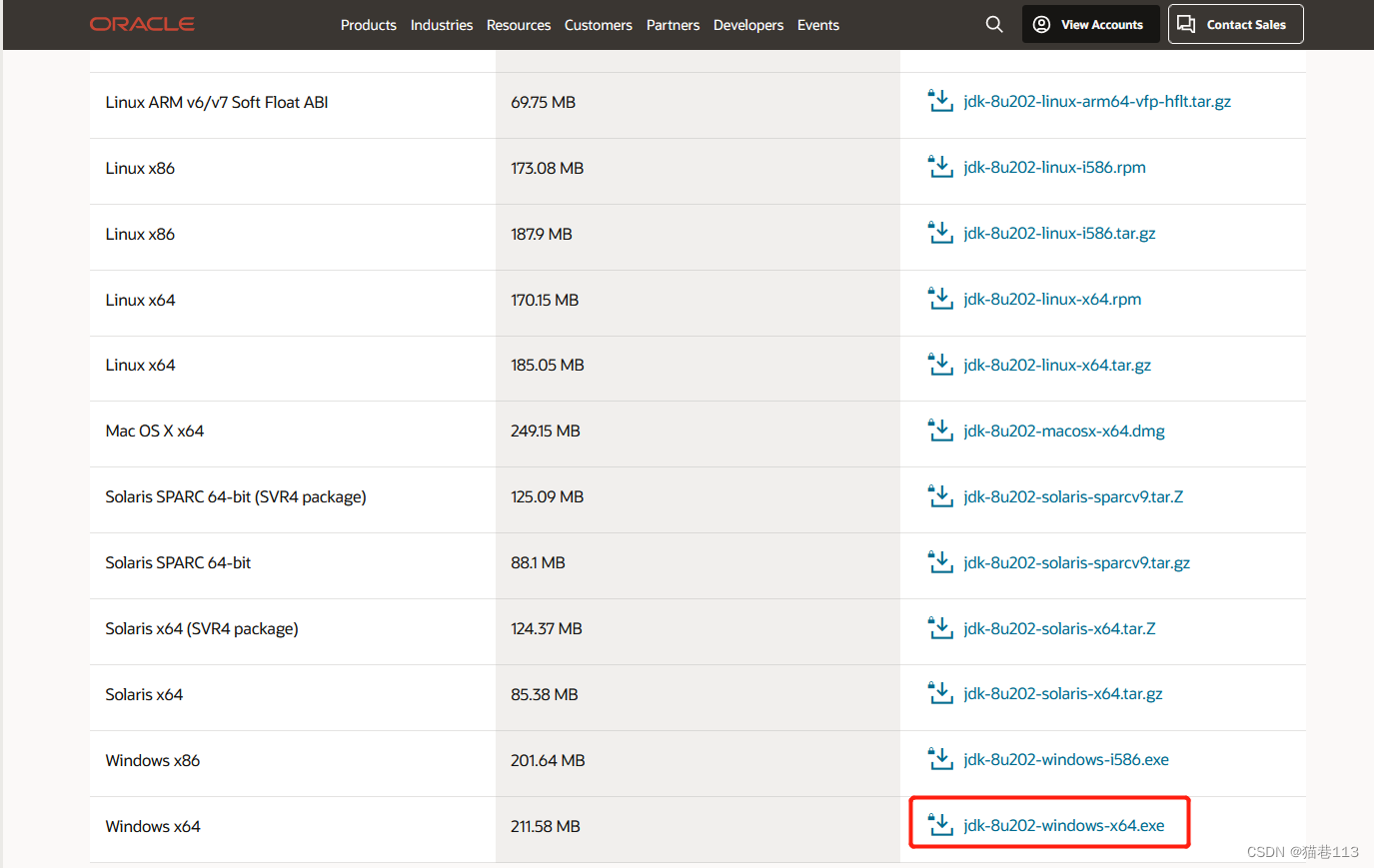Click download icon for windows-i586.exe
Image resolution: width=1374 pixels, height=868 pixels.
(940, 759)
